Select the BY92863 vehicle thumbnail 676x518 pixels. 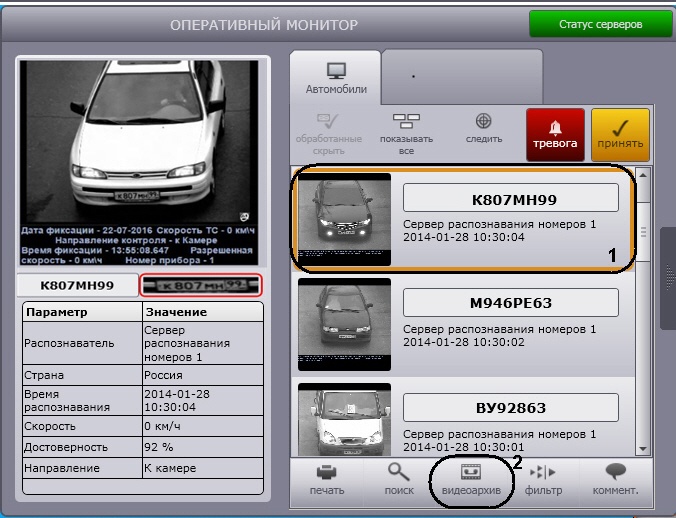click(x=344, y=418)
